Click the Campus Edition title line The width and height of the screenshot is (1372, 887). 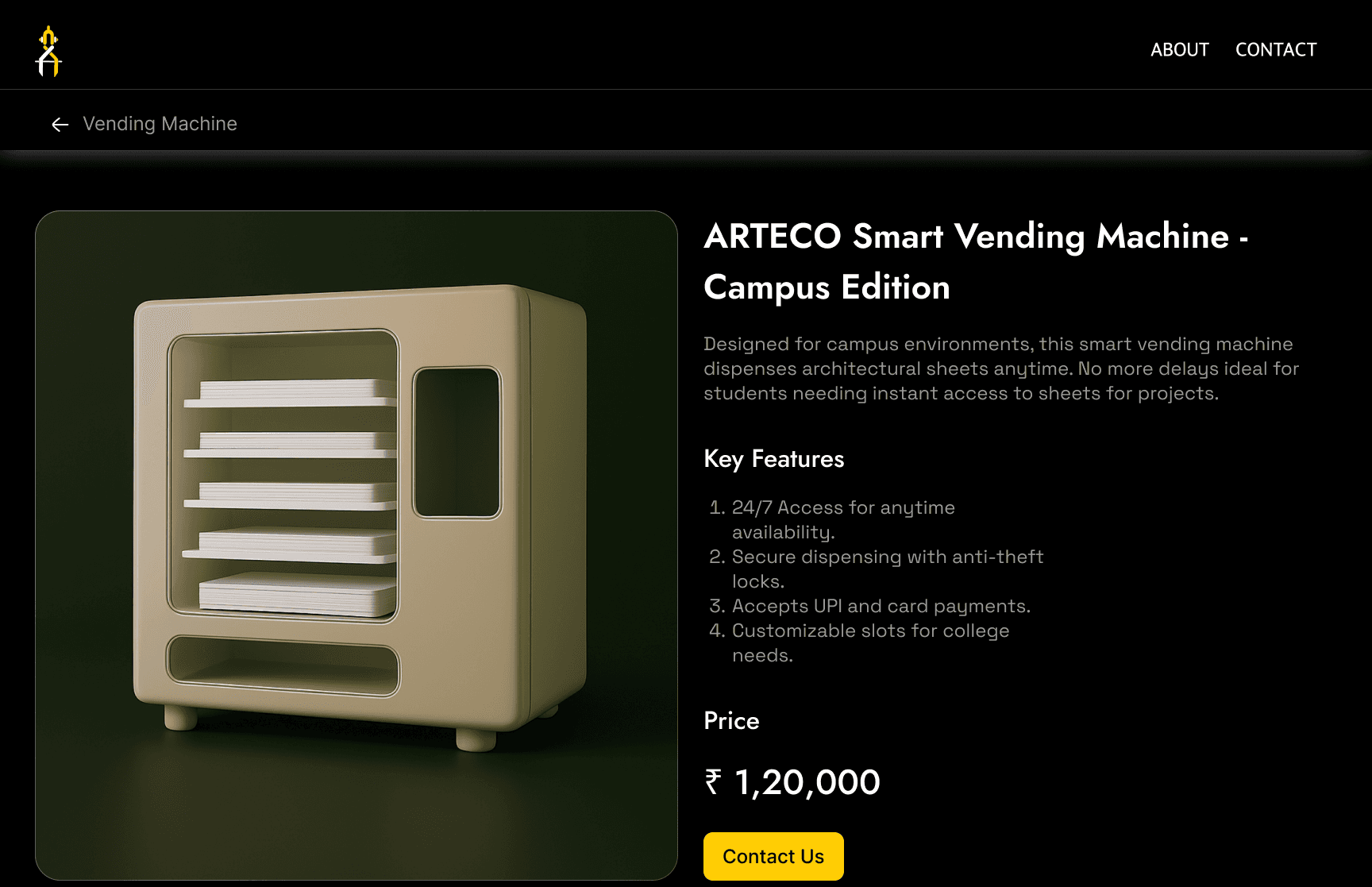coord(827,287)
